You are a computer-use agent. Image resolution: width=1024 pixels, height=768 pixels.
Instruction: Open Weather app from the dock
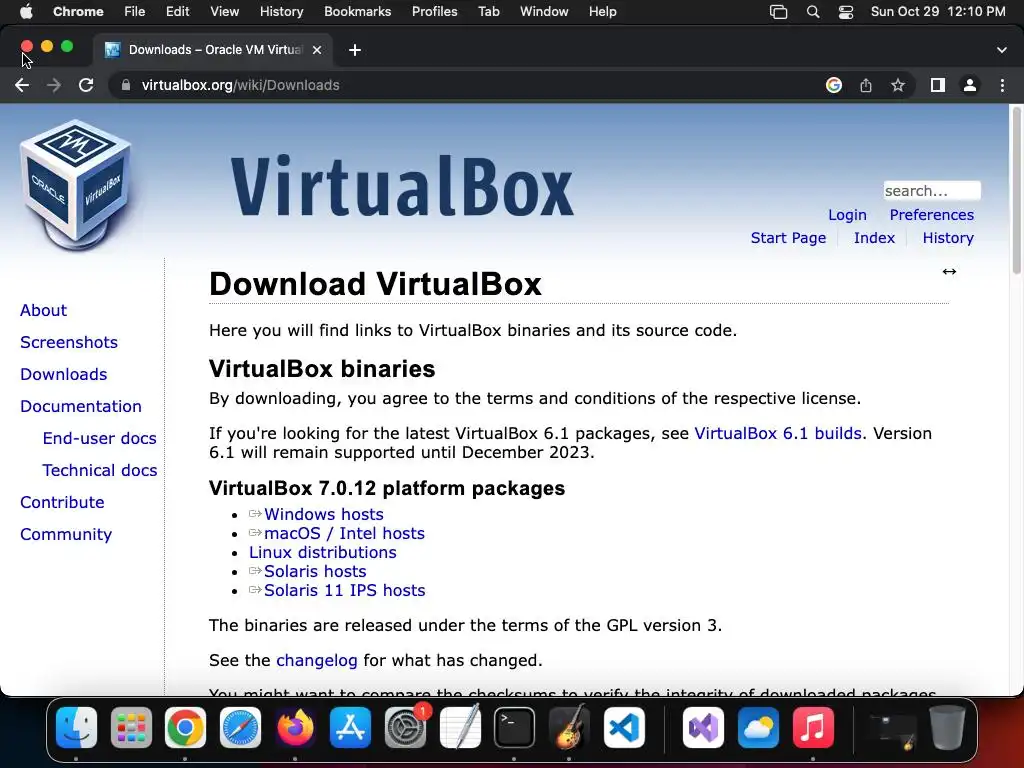click(758, 728)
